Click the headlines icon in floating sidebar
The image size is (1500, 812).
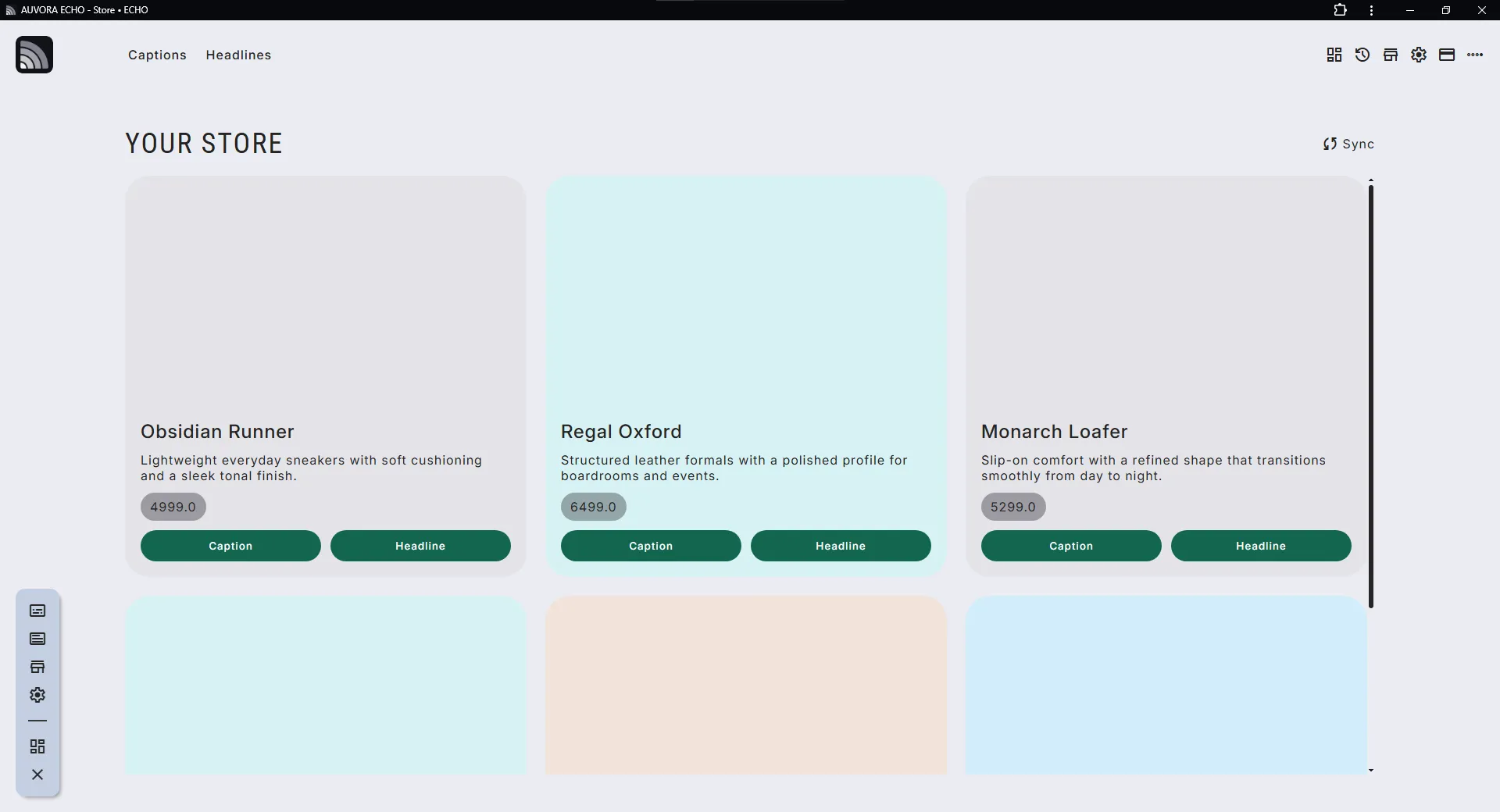pos(37,639)
